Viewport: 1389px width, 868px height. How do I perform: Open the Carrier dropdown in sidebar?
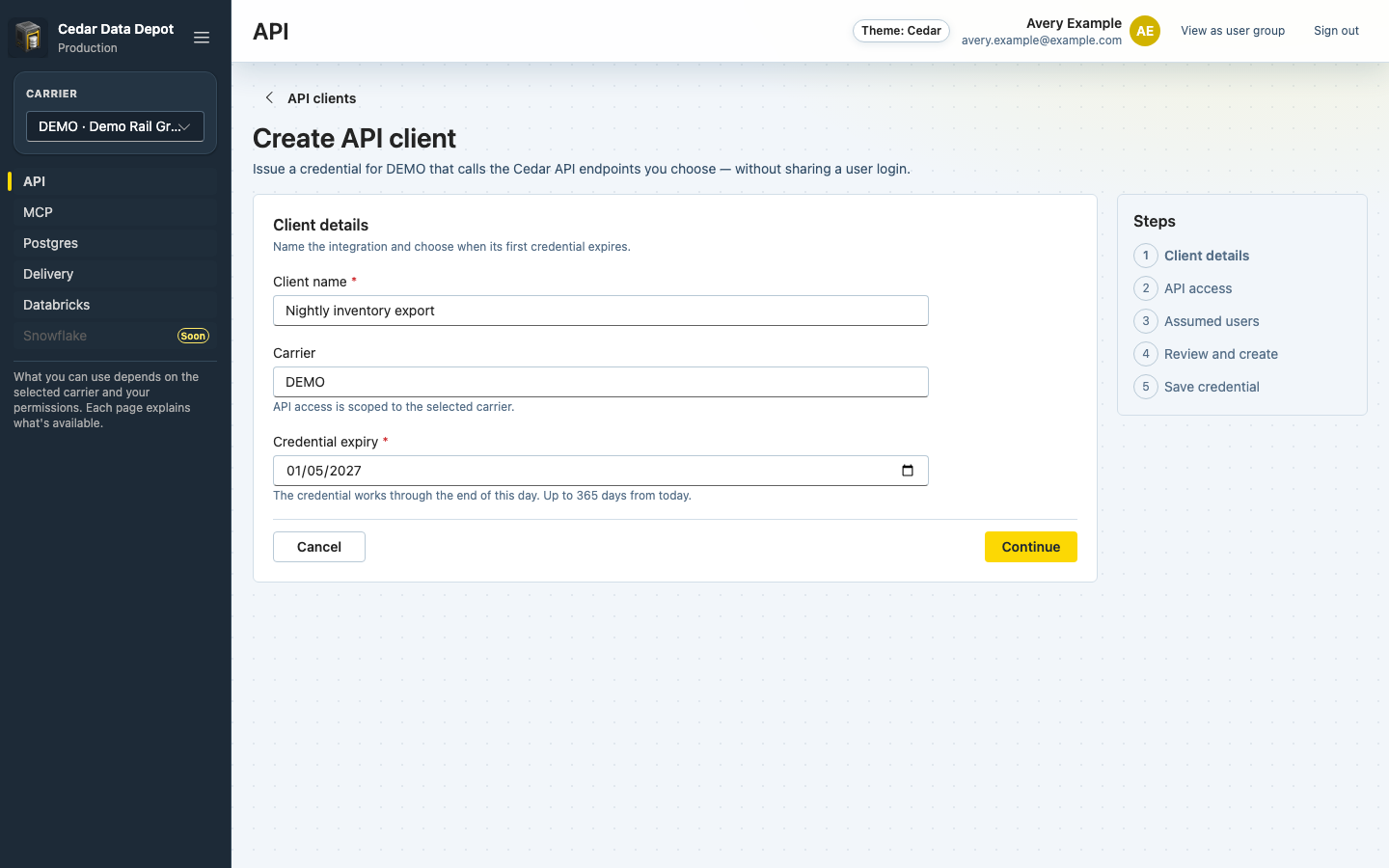click(x=115, y=126)
